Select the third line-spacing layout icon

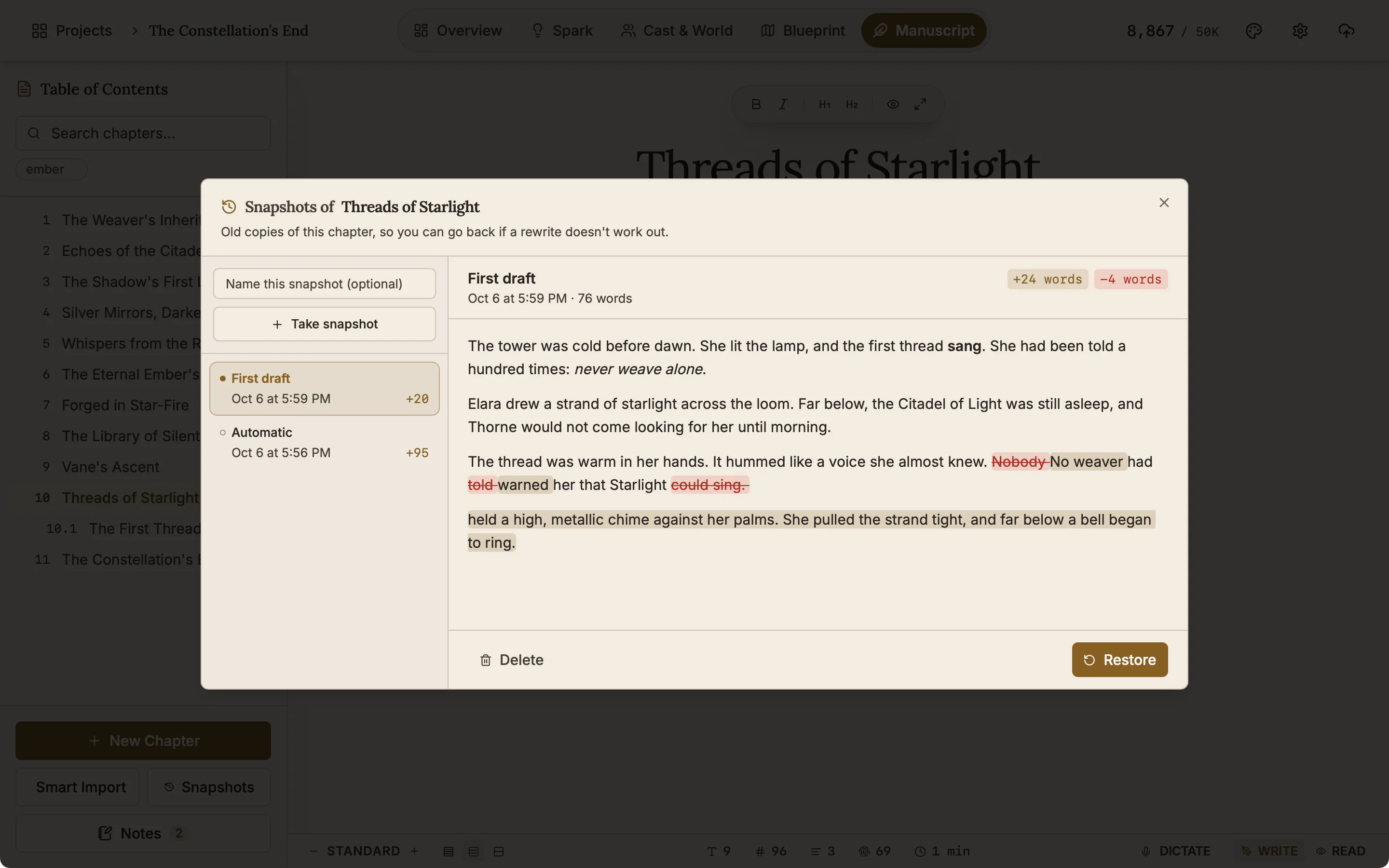click(499, 851)
